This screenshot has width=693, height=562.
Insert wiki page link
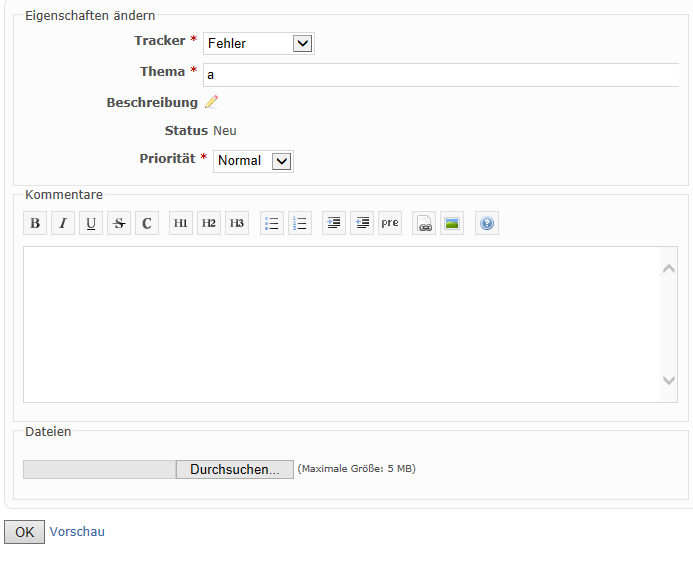tap(424, 223)
